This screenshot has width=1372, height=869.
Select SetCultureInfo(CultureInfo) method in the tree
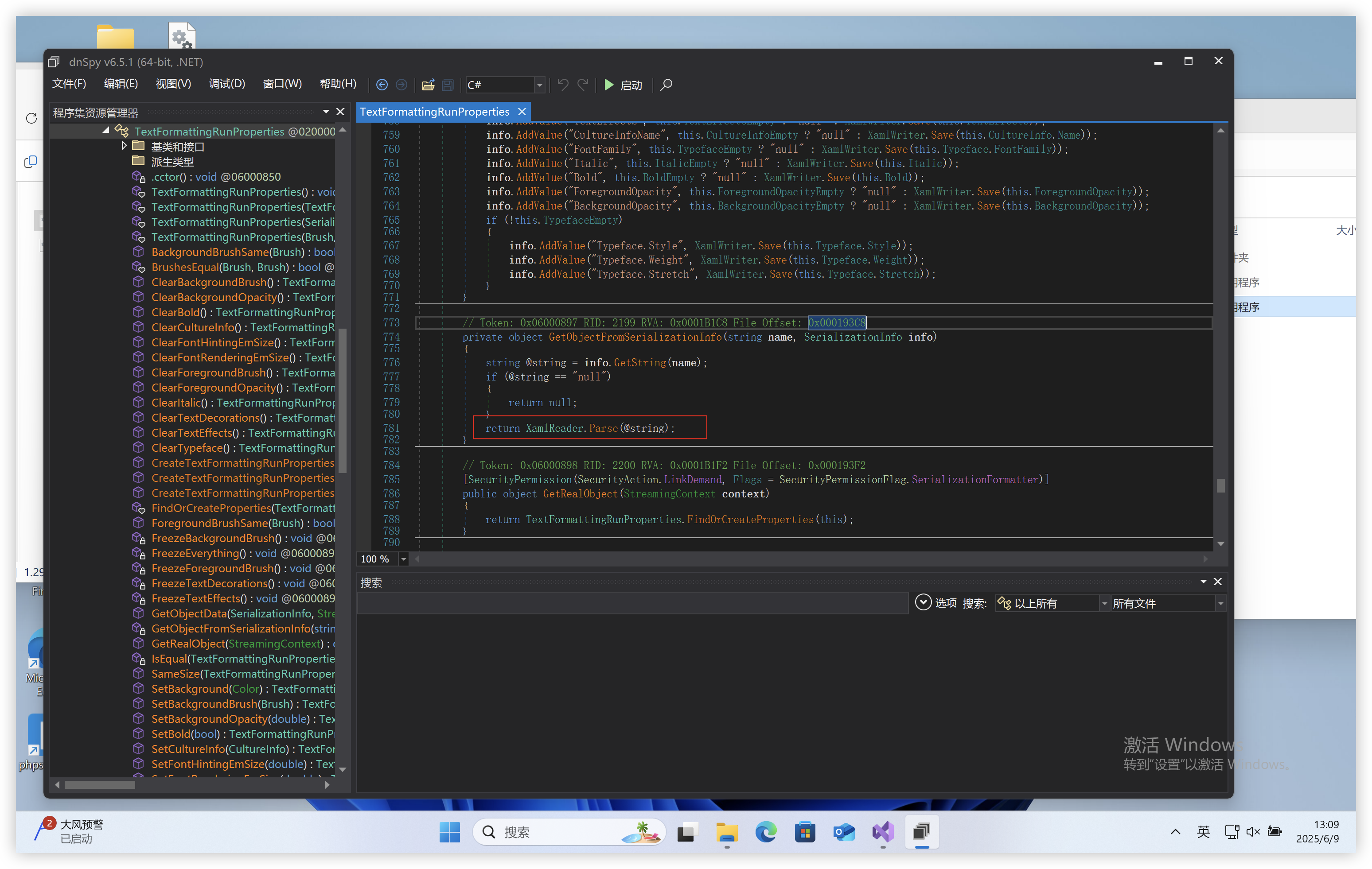click(x=243, y=749)
